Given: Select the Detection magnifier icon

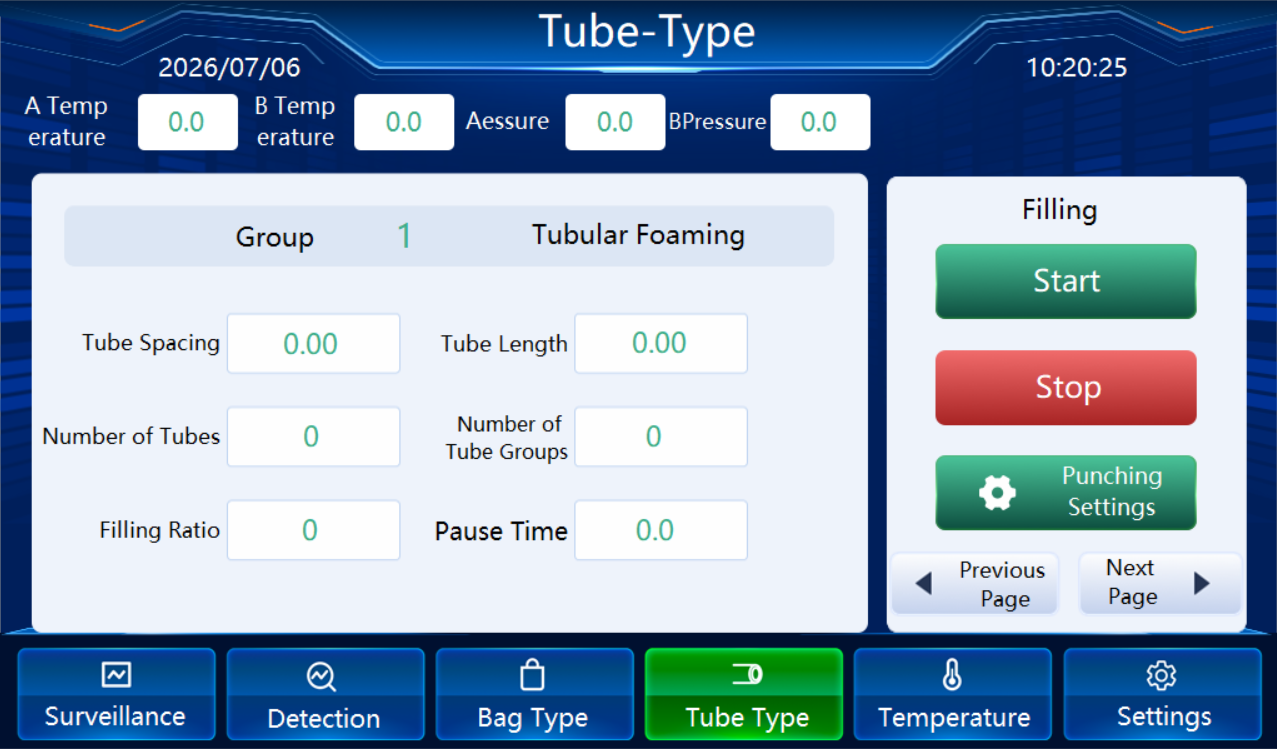Looking at the screenshot, I should pyautogui.click(x=321, y=678).
